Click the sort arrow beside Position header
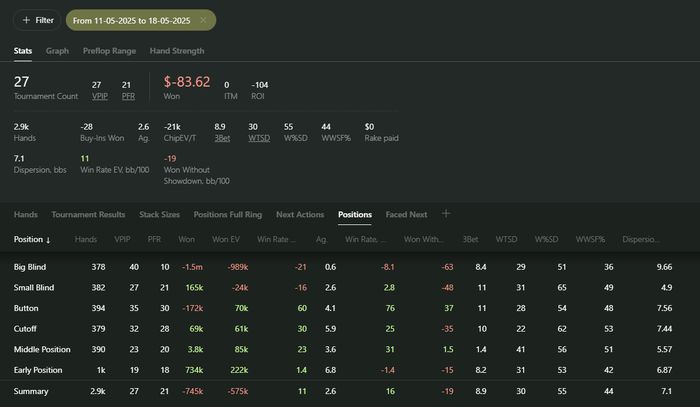The width and height of the screenshot is (700, 407). [48, 240]
